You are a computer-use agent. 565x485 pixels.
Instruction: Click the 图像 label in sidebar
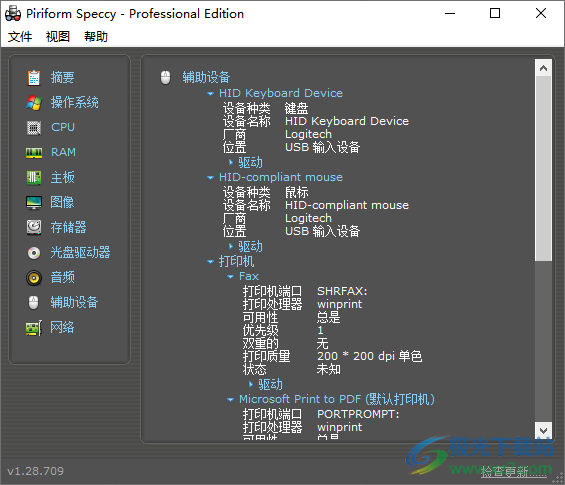coord(62,202)
